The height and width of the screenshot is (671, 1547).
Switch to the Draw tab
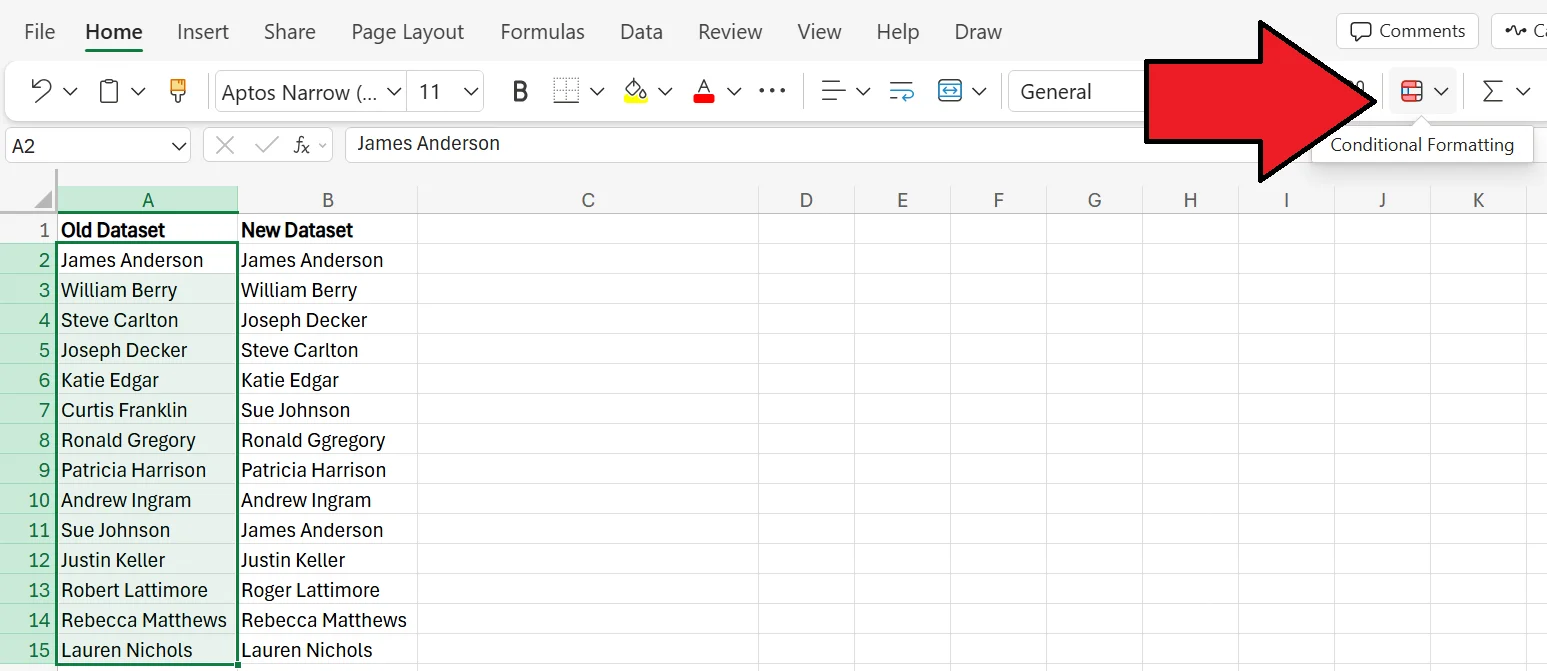(x=977, y=31)
